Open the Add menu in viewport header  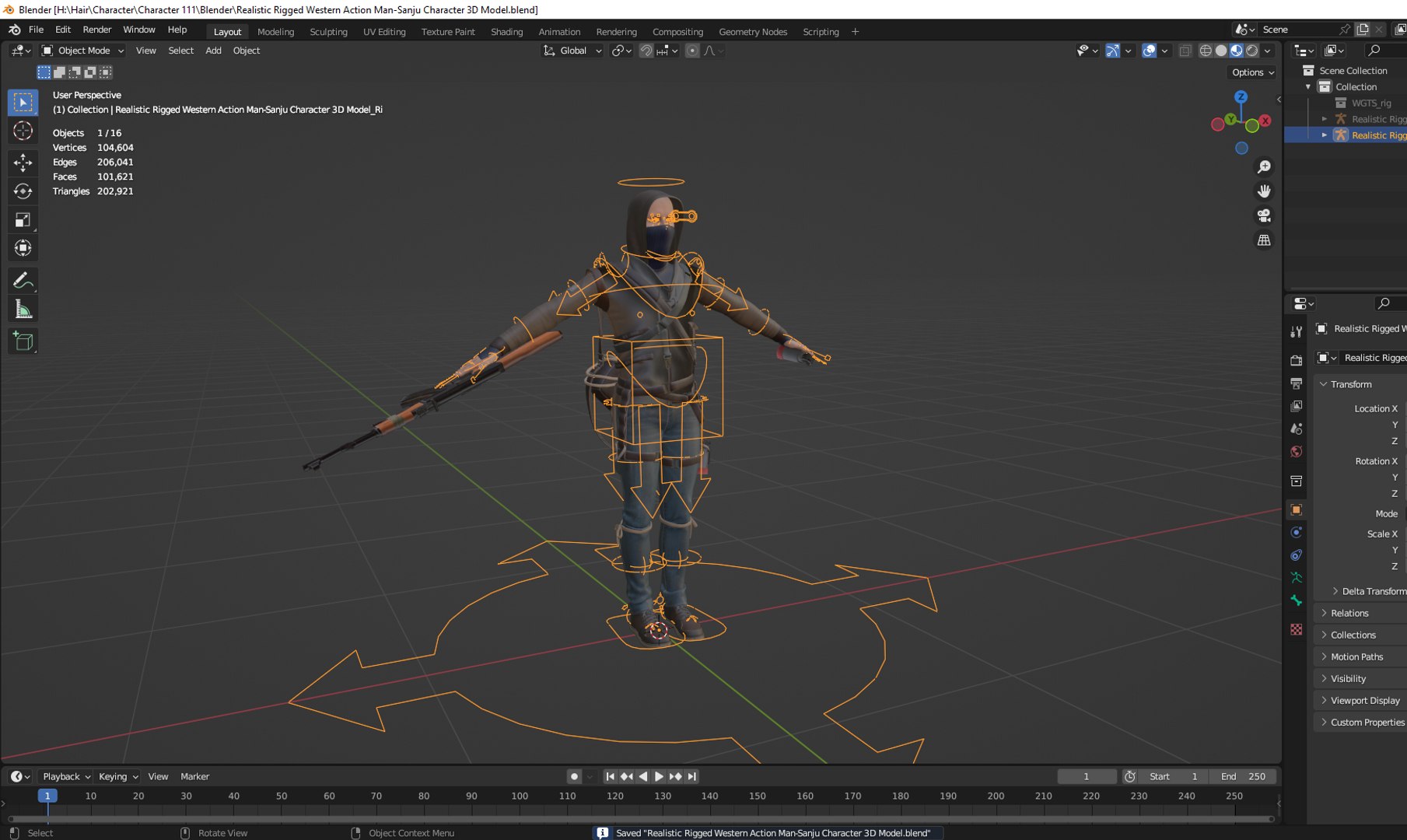point(213,51)
